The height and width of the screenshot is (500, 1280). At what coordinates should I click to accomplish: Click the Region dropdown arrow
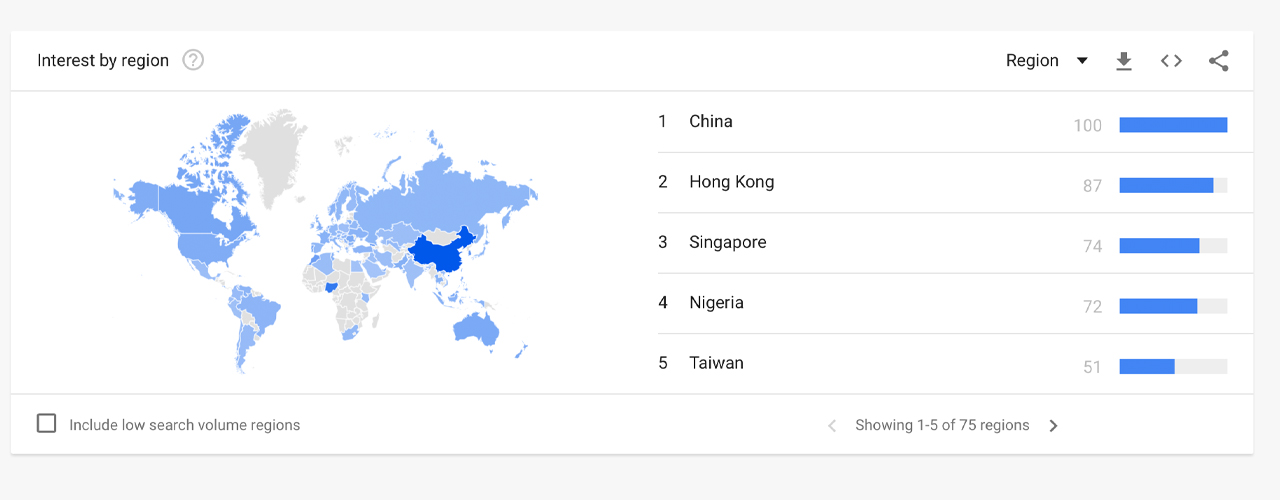pyautogui.click(x=1082, y=61)
